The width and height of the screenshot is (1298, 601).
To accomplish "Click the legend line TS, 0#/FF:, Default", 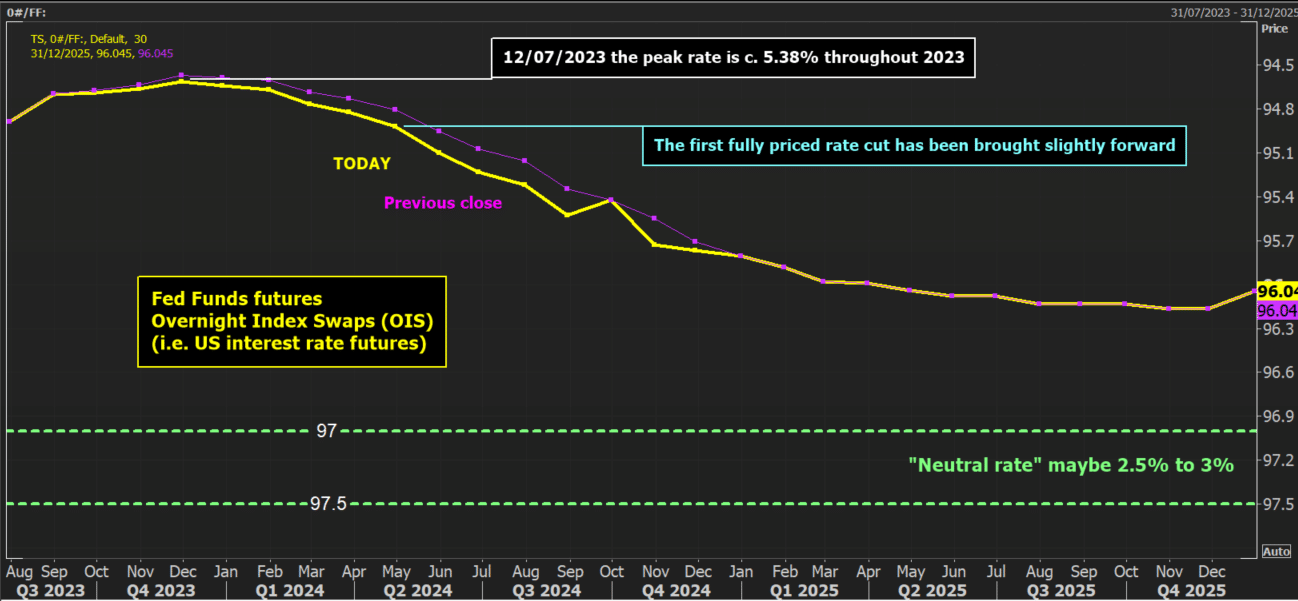I will click(x=90, y=40).
